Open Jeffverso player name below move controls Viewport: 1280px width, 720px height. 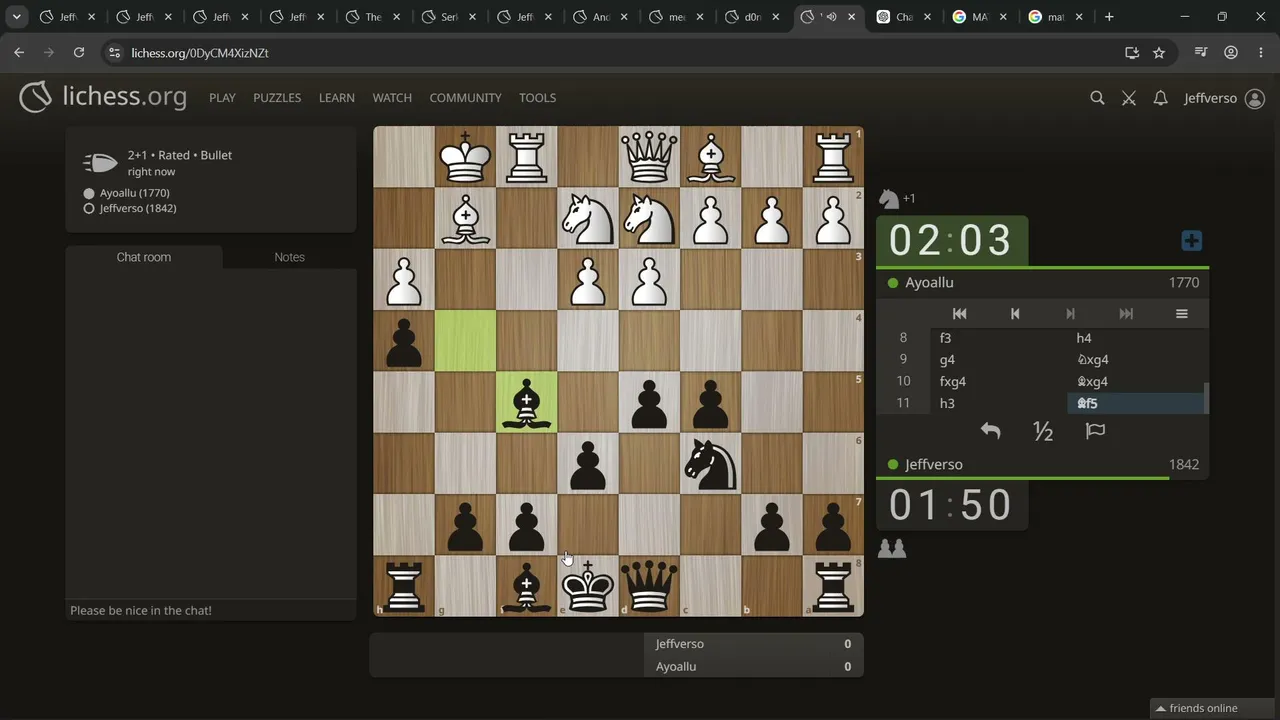(934, 465)
